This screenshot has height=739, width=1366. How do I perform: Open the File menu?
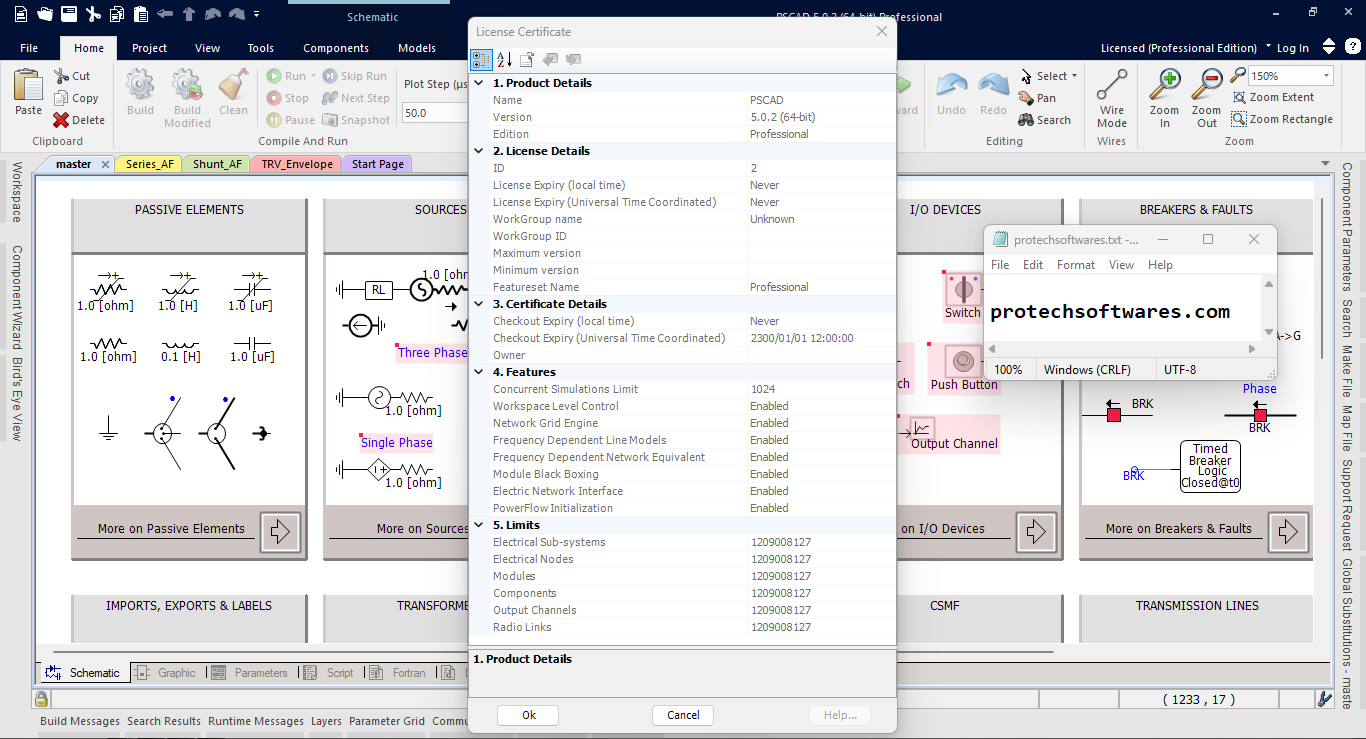tap(29, 48)
